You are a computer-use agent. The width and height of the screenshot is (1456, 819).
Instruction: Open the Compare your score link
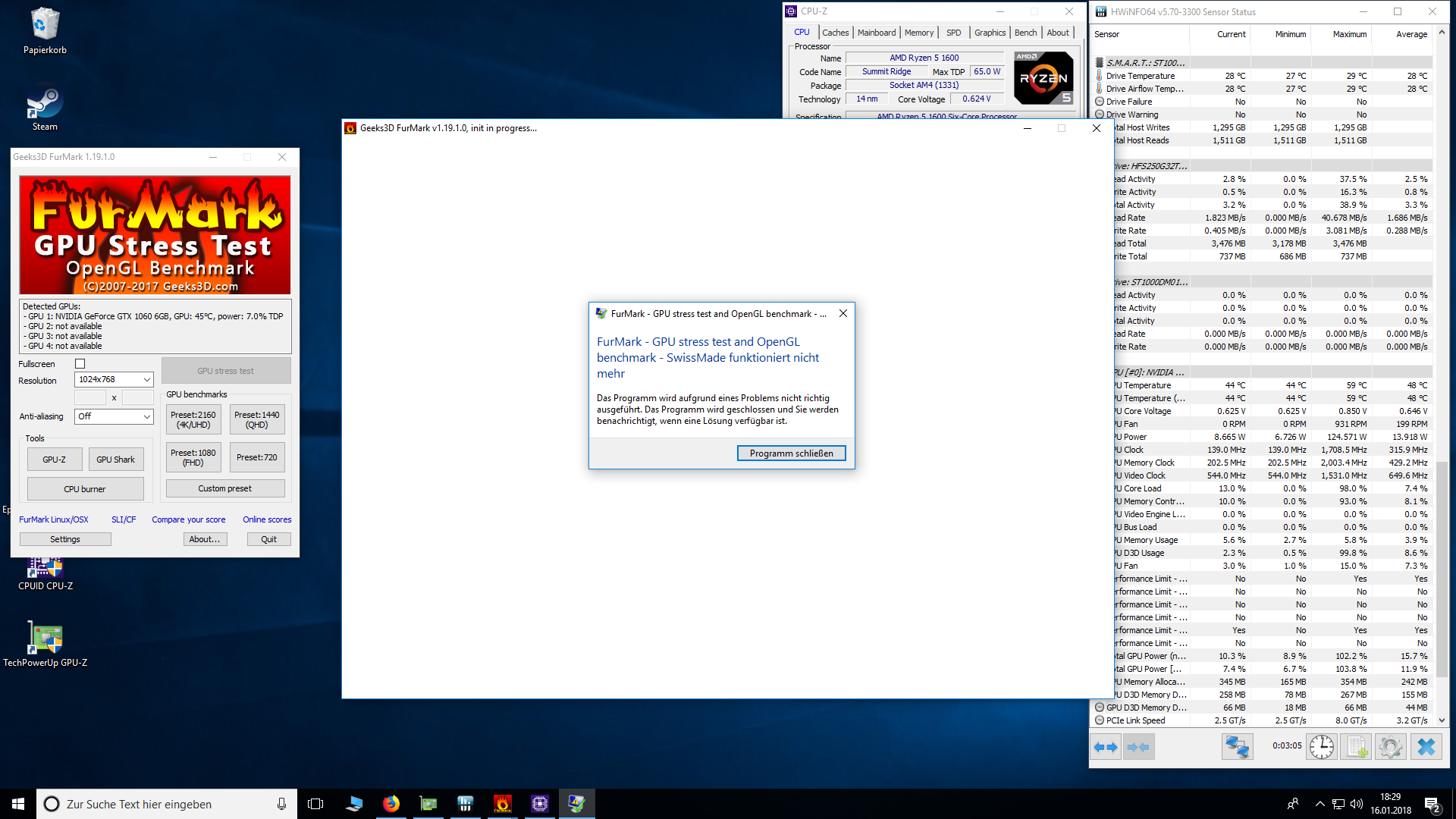tap(188, 519)
